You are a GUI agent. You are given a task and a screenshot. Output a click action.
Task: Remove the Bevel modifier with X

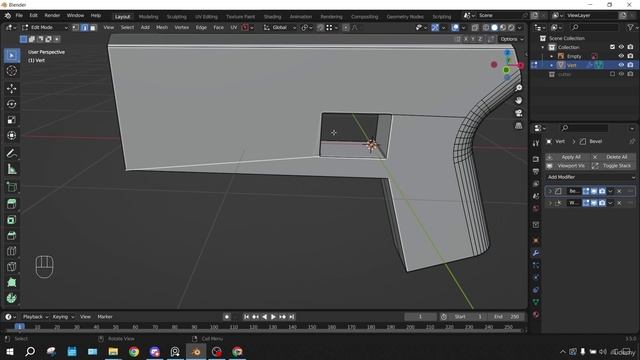(x=619, y=191)
